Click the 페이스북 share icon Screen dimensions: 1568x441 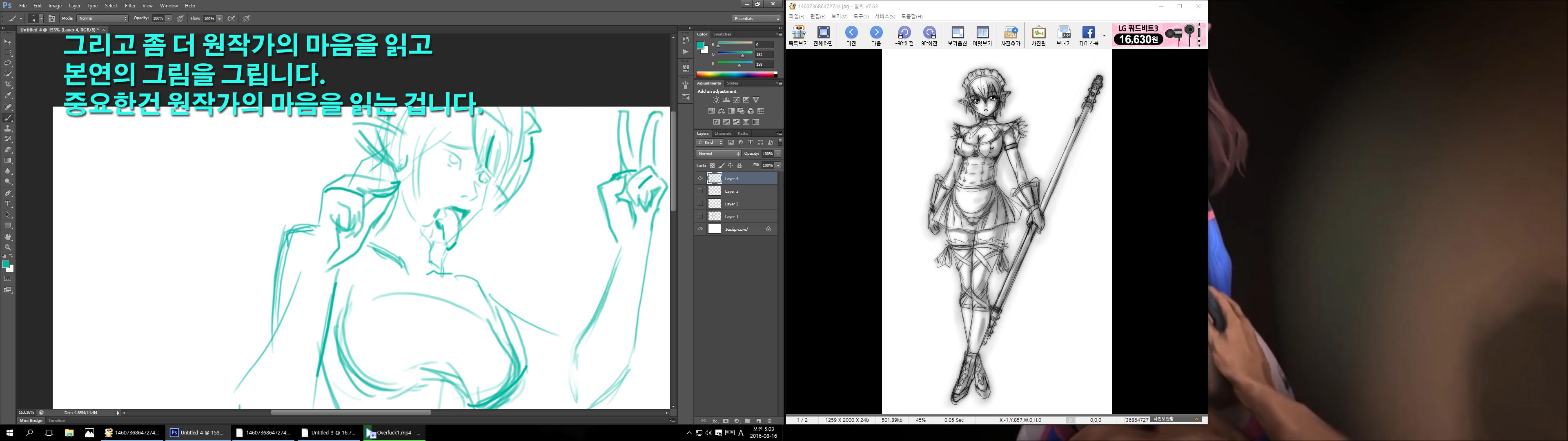pyautogui.click(x=1088, y=36)
